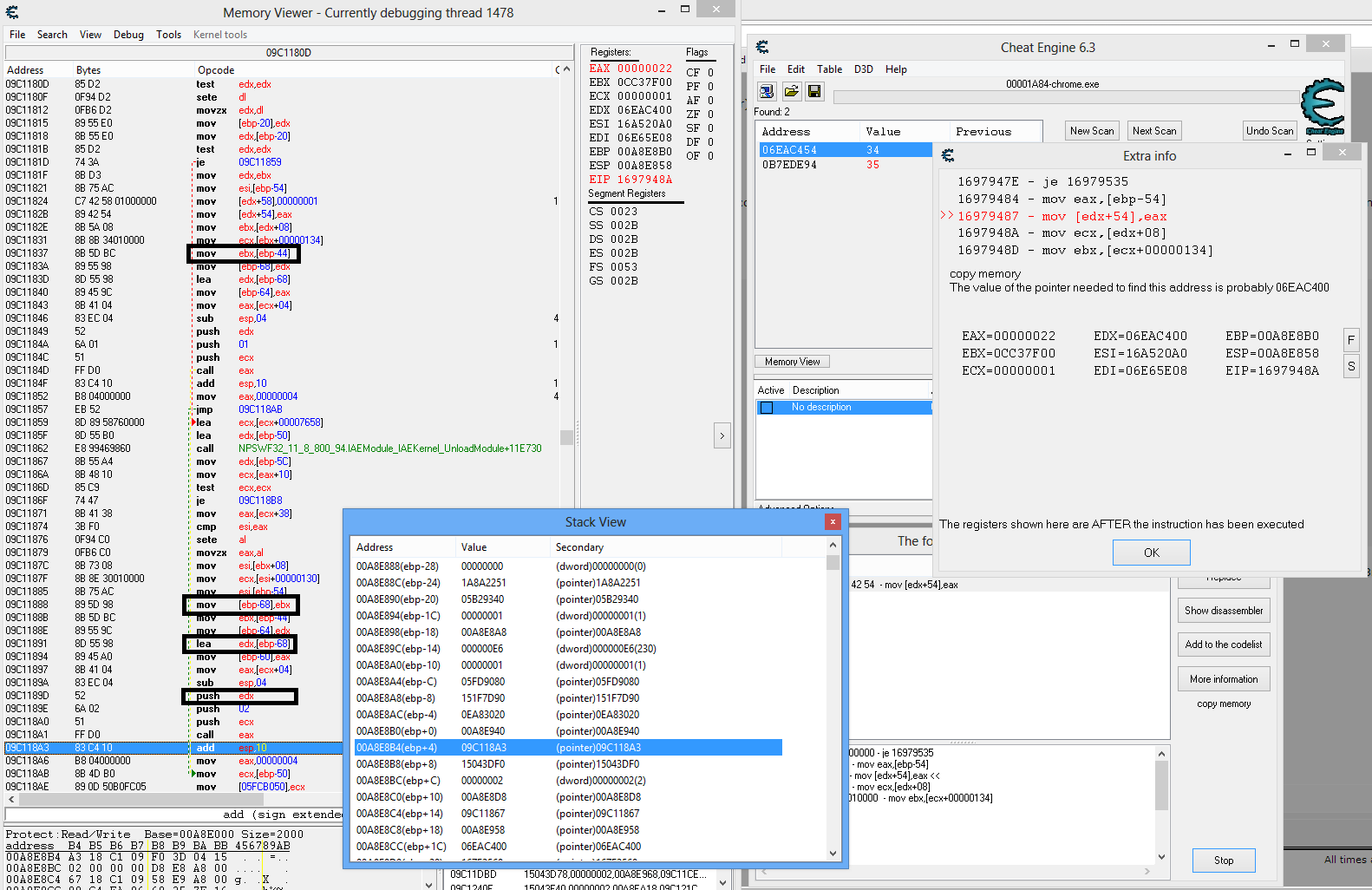
Task: Open the Kernel tools menu
Action: tap(219, 35)
